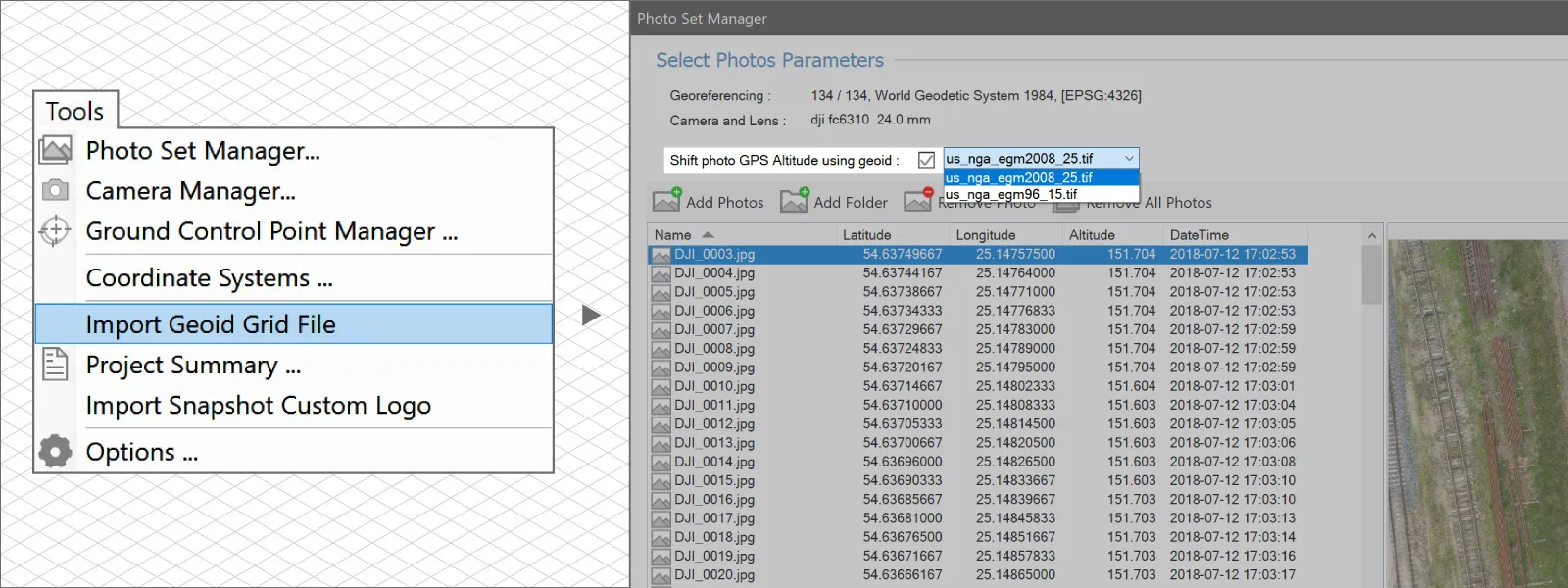The height and width of the screenshot is (588, 1568).
Task: Click datetime 2018-07-12 17:03:01
Action: pyautogui.click(x=1233, y=386)
